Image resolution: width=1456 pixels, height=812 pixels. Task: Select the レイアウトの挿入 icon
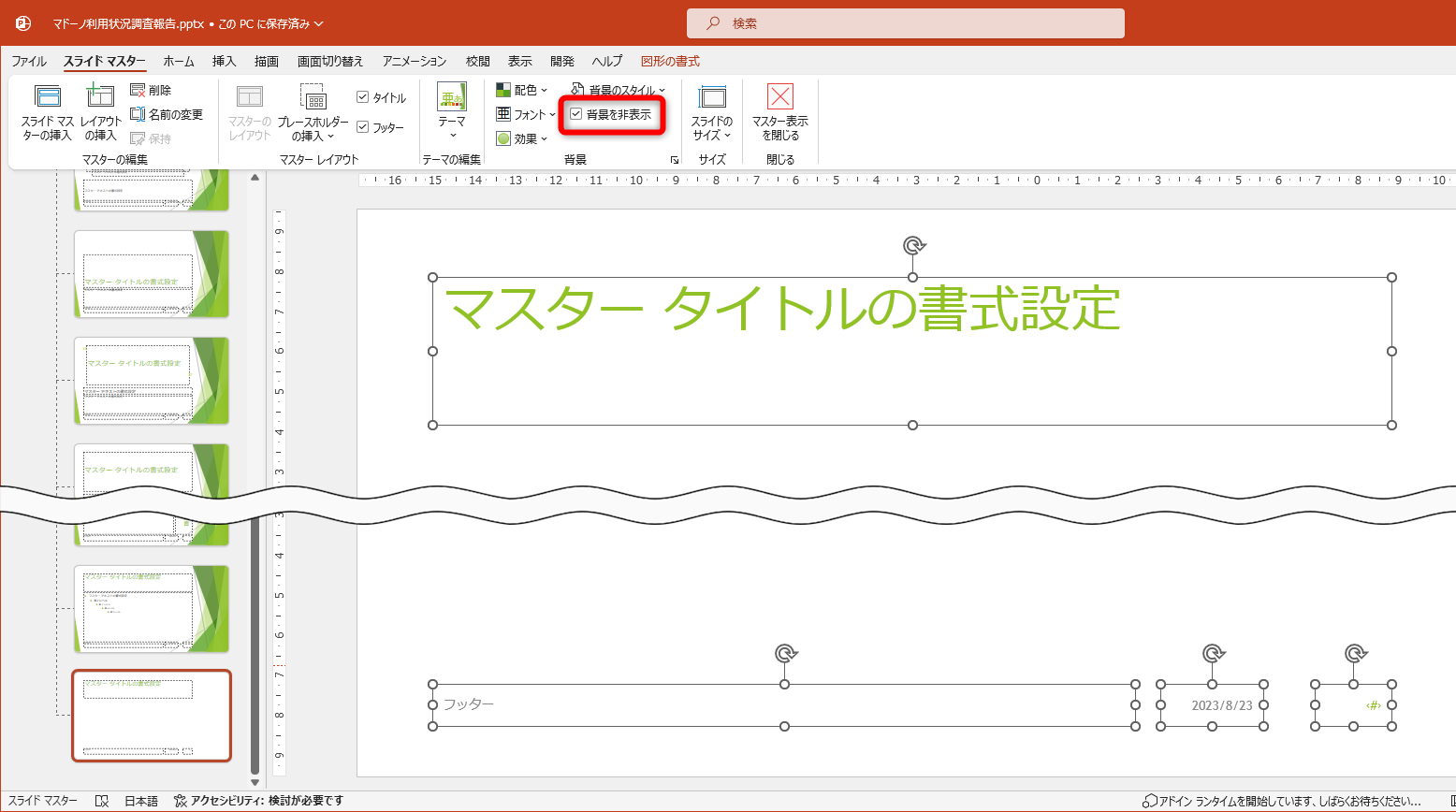[99, 112]
